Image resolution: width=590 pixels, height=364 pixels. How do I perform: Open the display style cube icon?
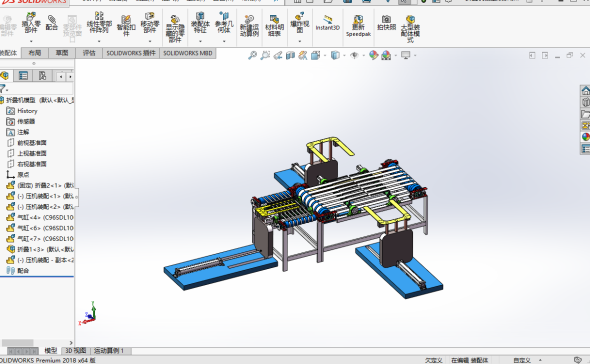pyautogui.click(x=335, y=55)
